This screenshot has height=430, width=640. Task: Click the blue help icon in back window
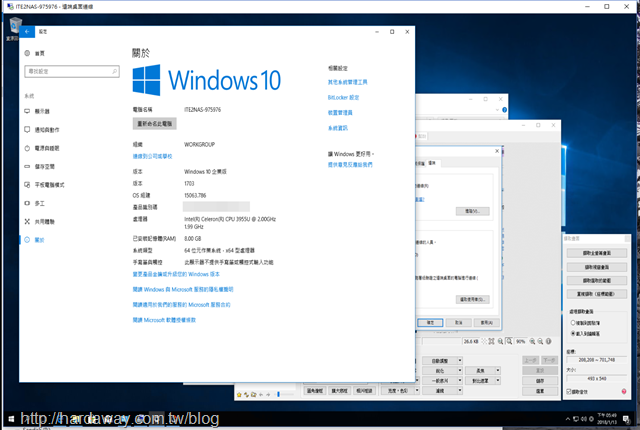tap(504, 110)
